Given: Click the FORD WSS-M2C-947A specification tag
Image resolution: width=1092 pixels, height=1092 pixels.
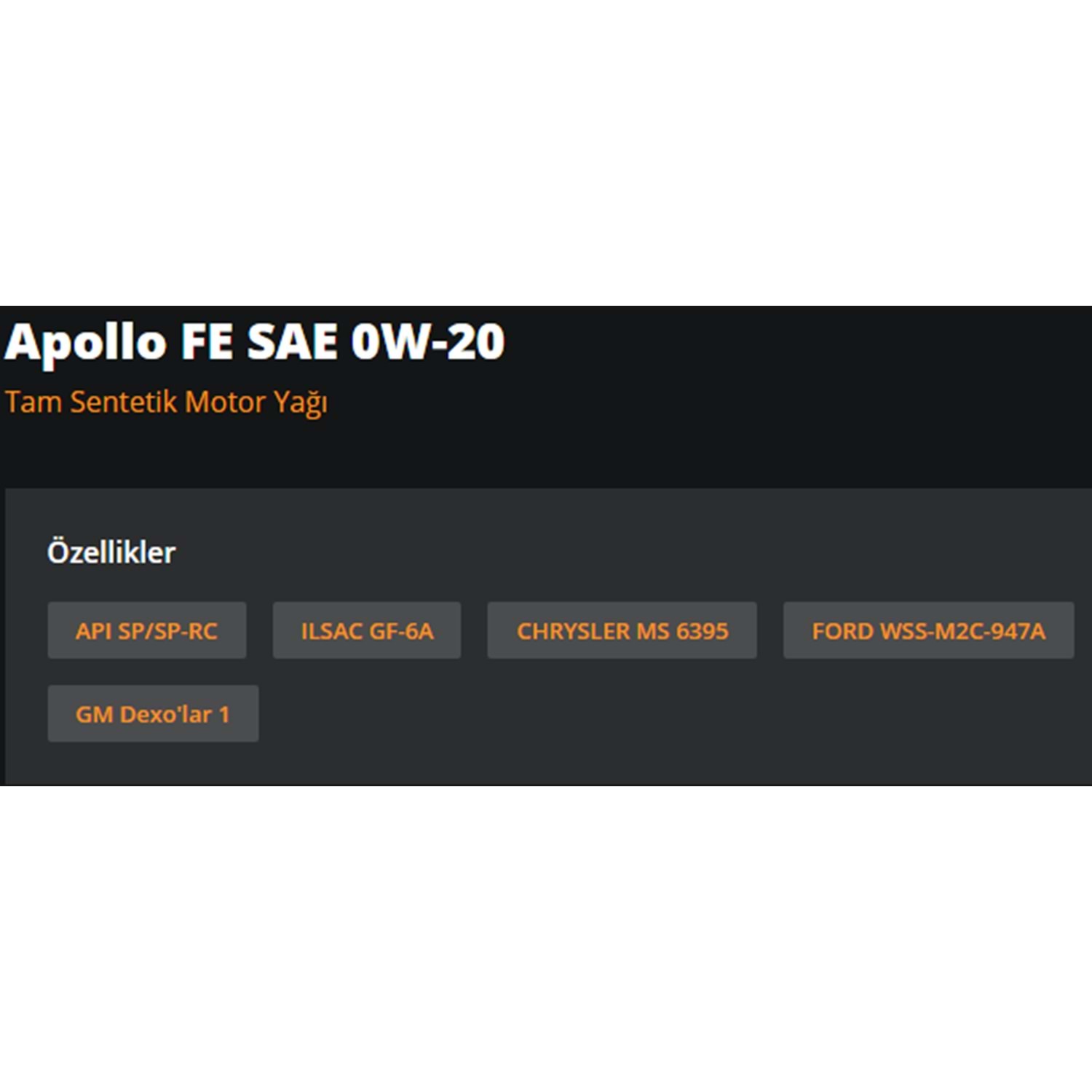Looking at the screenshot, I should 928,630.
